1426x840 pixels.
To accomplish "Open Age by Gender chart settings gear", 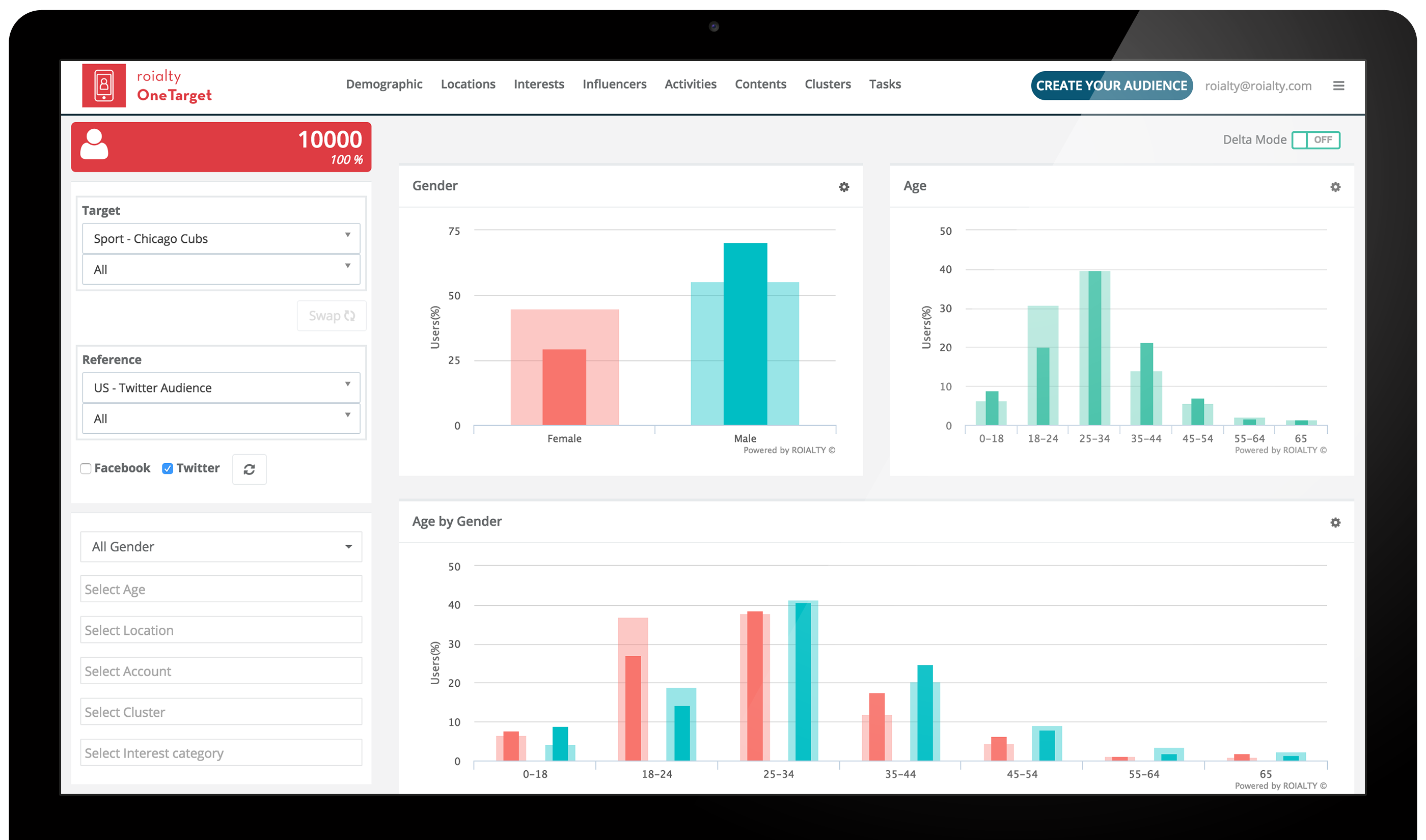I will click(x=1335, y=522).
